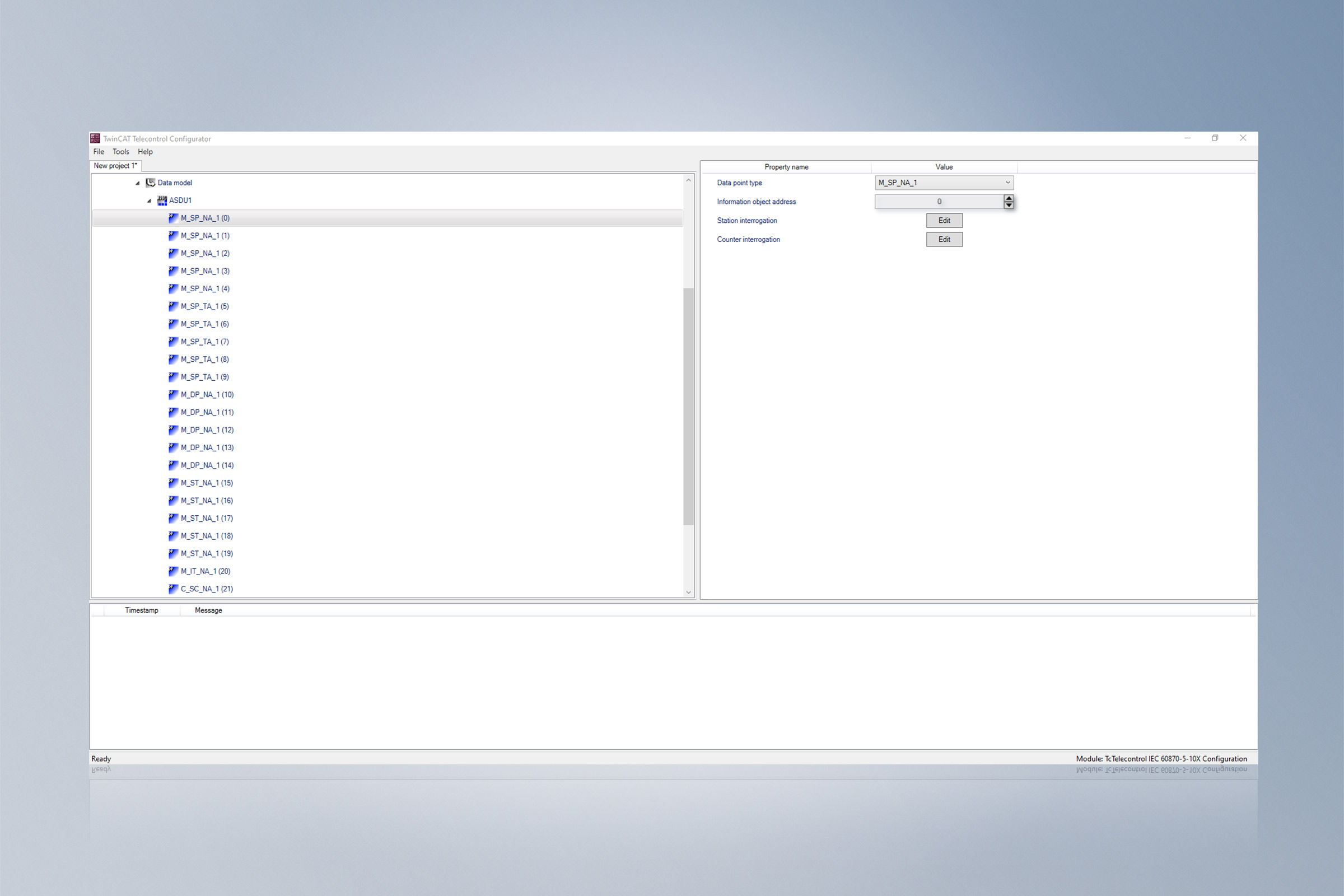Screen dimensions: 1344x896
Task: Click the M_ST_NA_1 (15) data point icon
Action: (174, 483)
